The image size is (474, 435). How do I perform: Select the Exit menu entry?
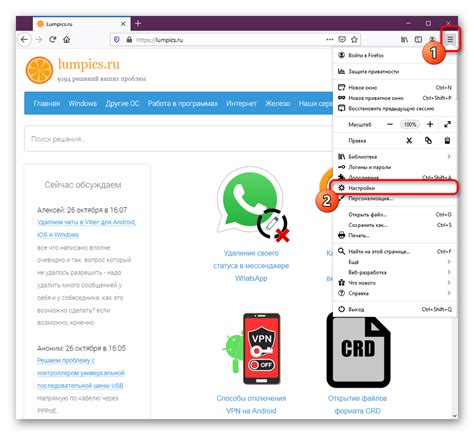point(395,309)
